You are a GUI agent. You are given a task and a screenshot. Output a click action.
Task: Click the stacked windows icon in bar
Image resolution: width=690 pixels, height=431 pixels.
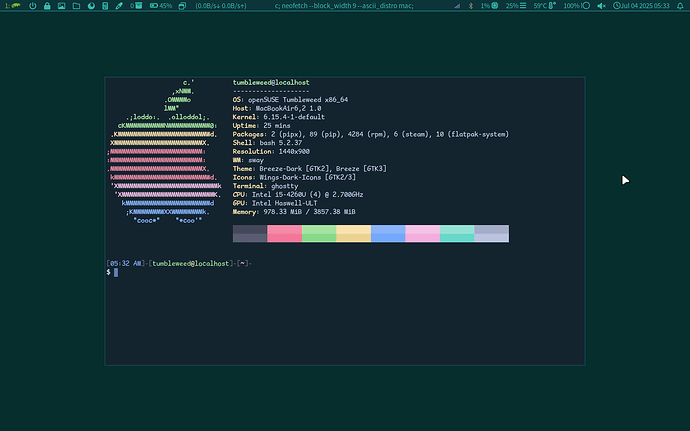point(182,6)
